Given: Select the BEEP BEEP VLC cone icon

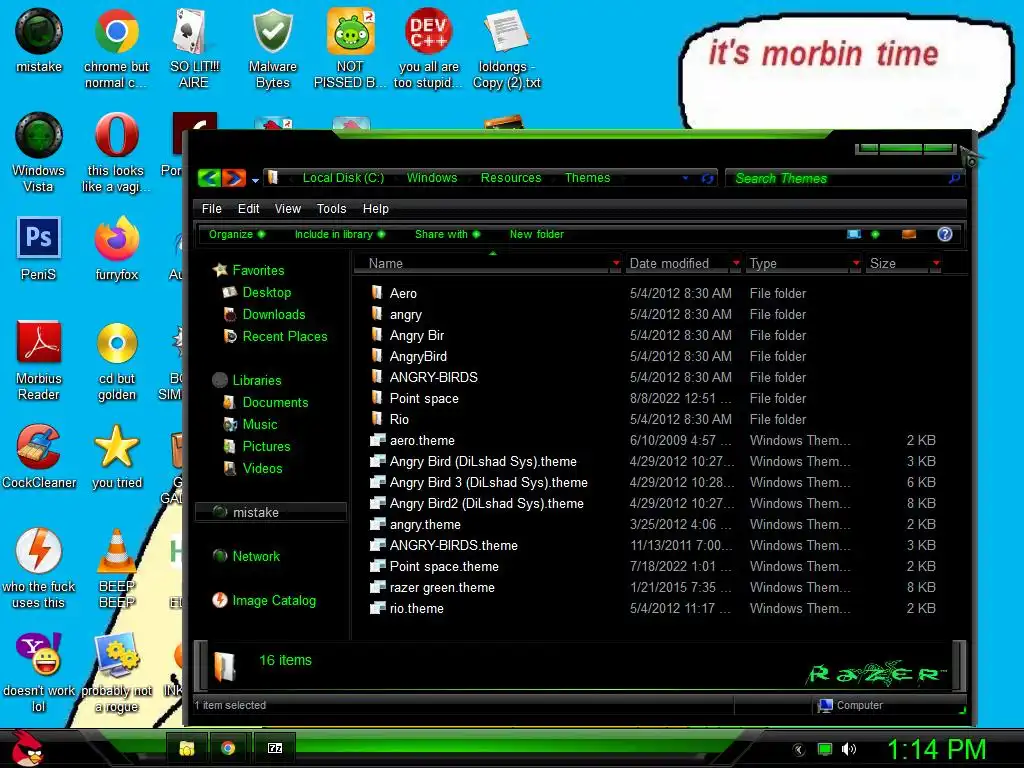Looking at the screenshot, I should [x=117, y=568].
